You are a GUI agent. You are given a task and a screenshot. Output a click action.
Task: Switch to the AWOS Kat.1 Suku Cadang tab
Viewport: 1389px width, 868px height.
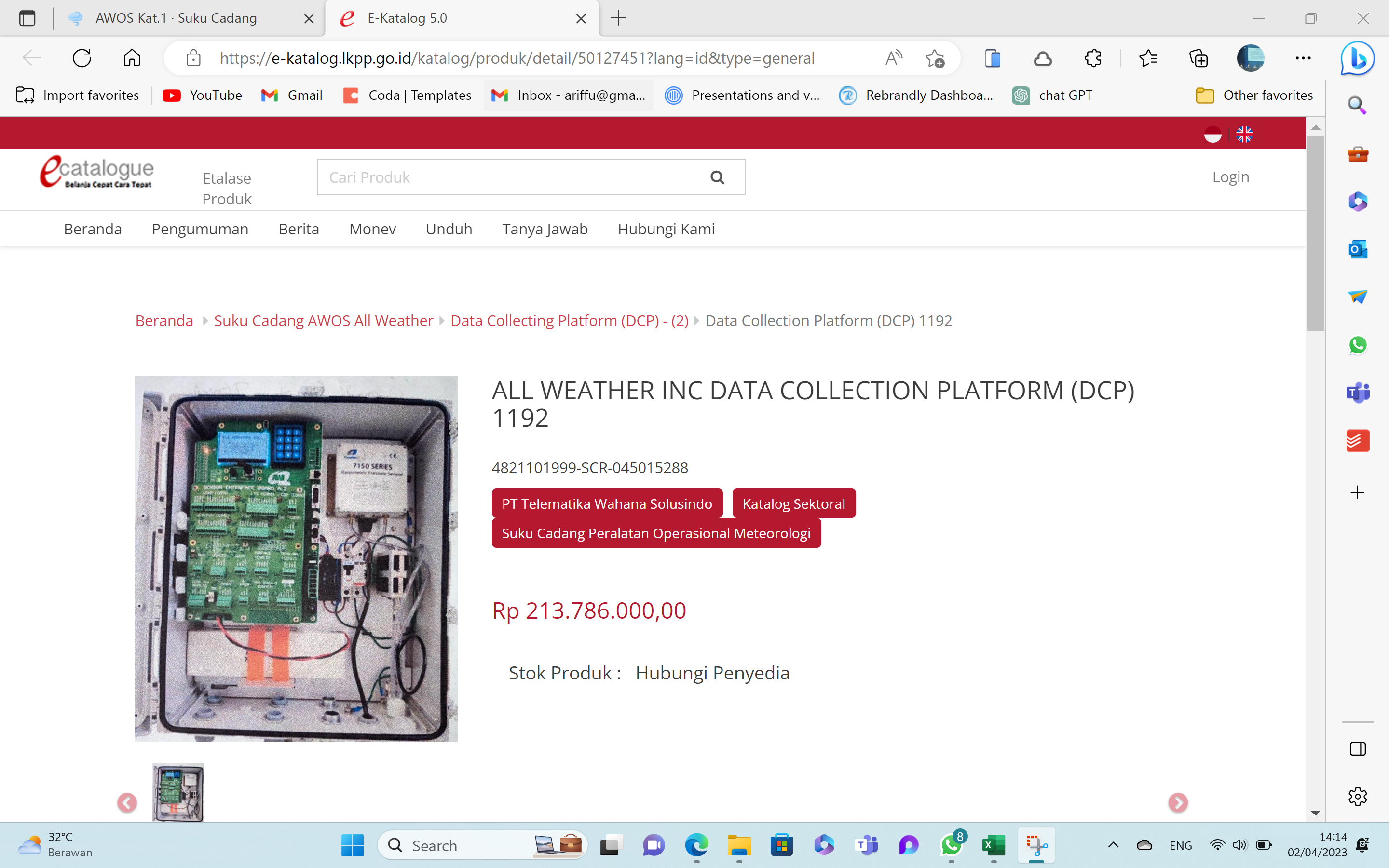[176, 18]
